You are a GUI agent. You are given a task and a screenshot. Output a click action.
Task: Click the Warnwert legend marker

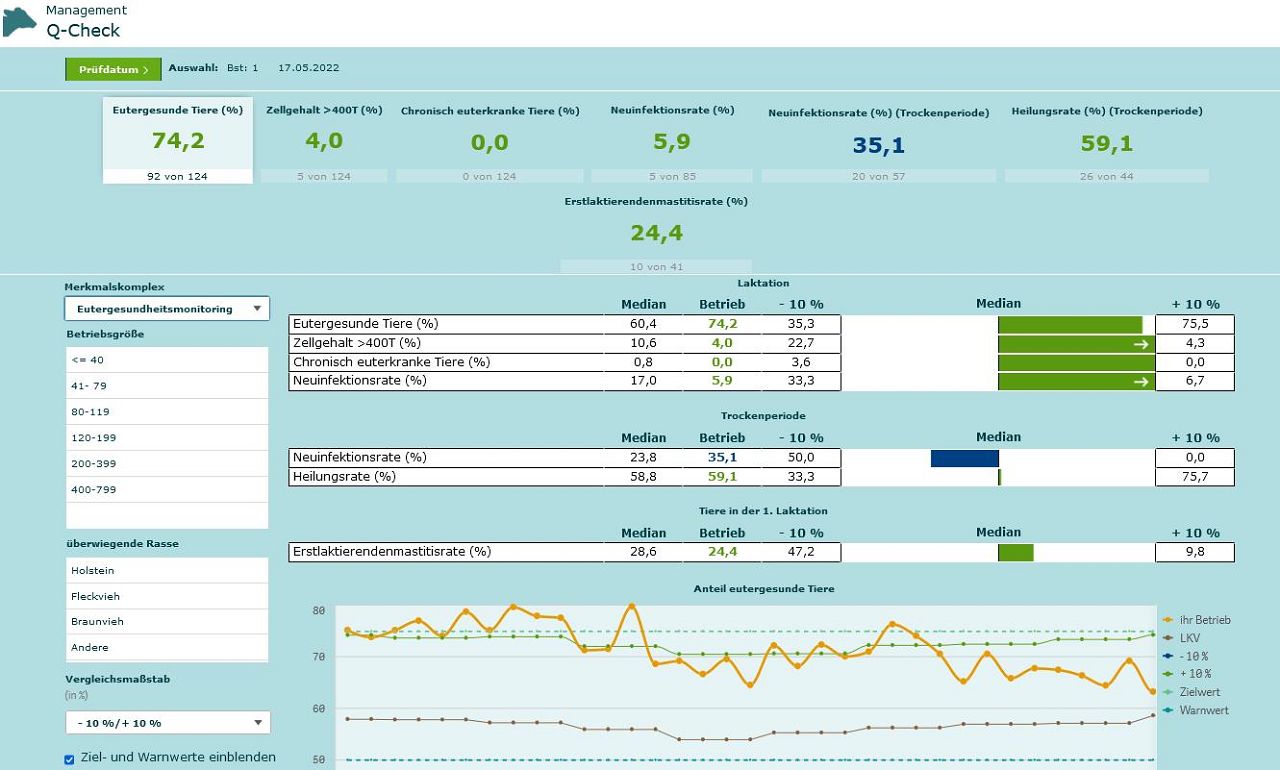1168,710
